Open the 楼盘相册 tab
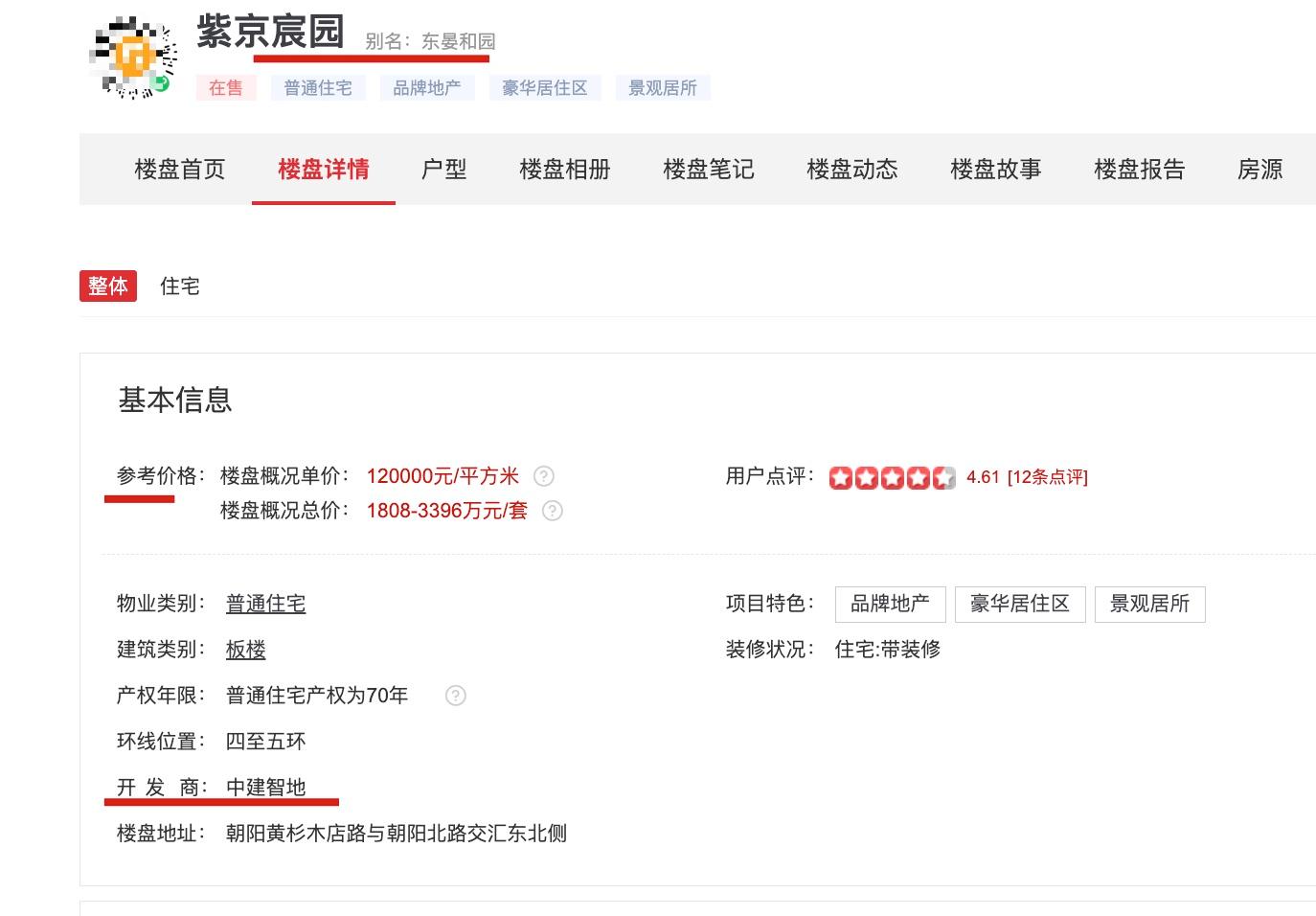1316x916 pixels. coord(565,170)
